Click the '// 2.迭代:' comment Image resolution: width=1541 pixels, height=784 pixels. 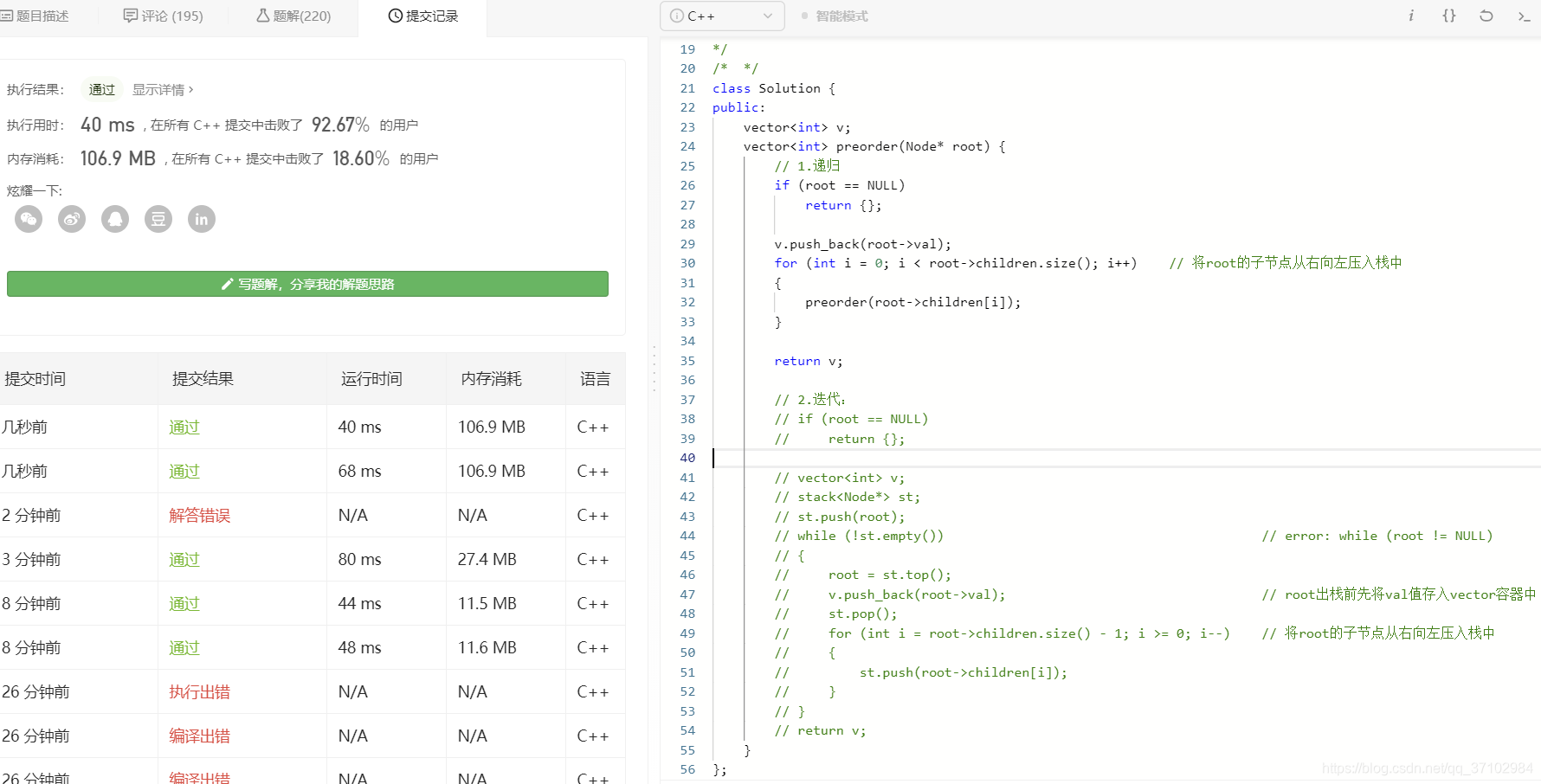(809, 400)
